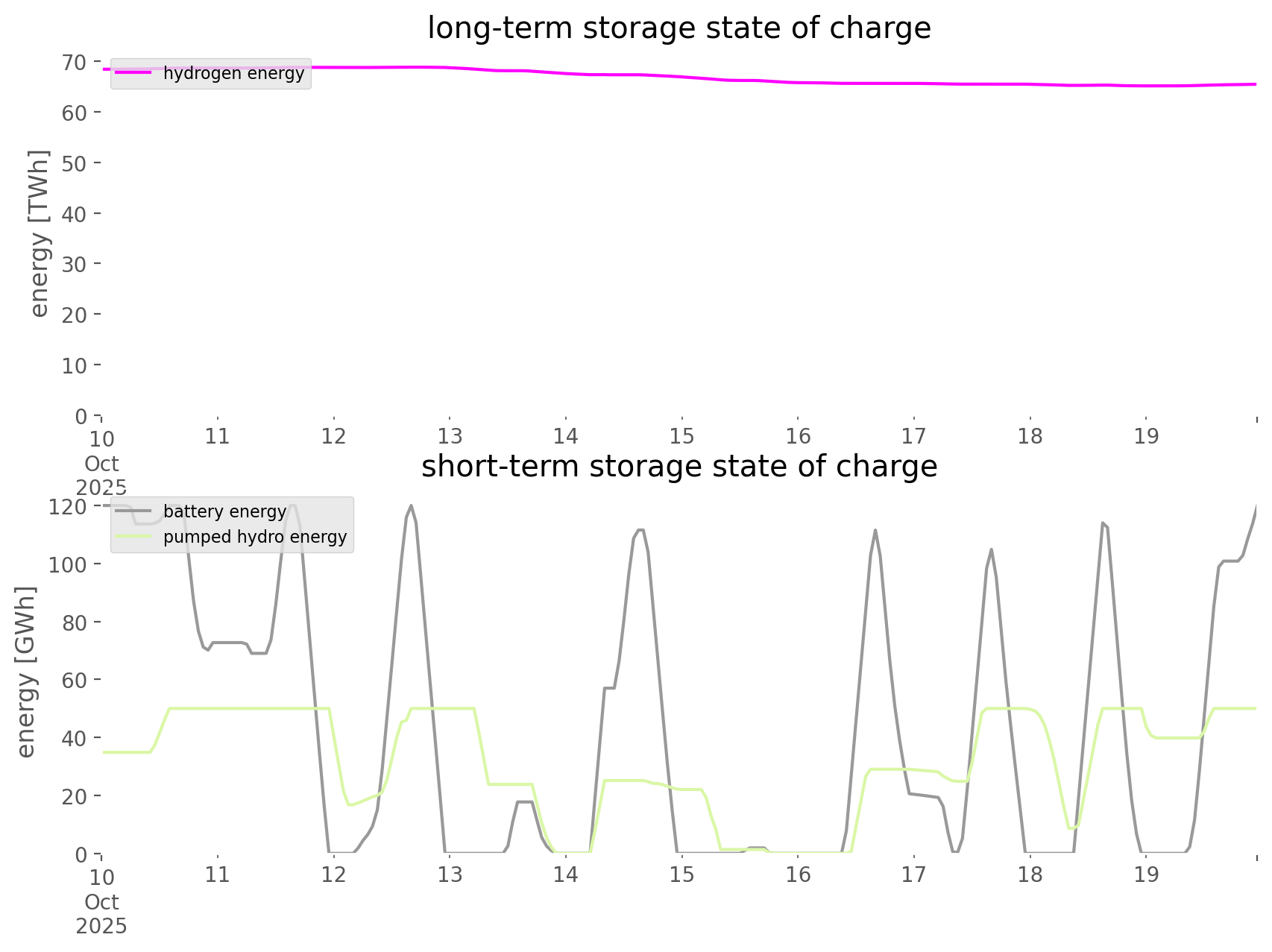Select the energy [TWh] y-axis label

[39, 233]
